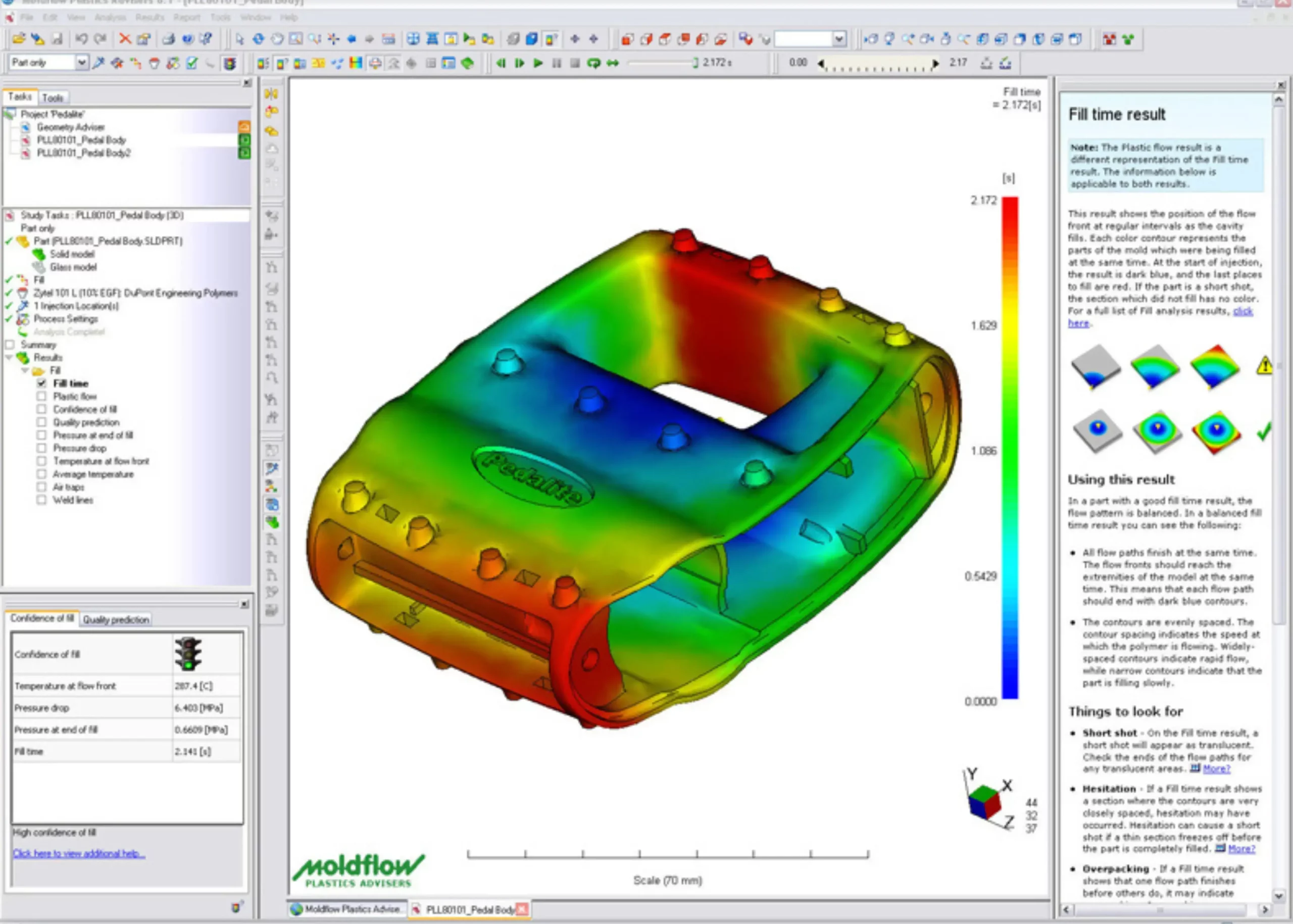1293x924 pixels.
Task: Open the Results menu
Action: point(150,18)
